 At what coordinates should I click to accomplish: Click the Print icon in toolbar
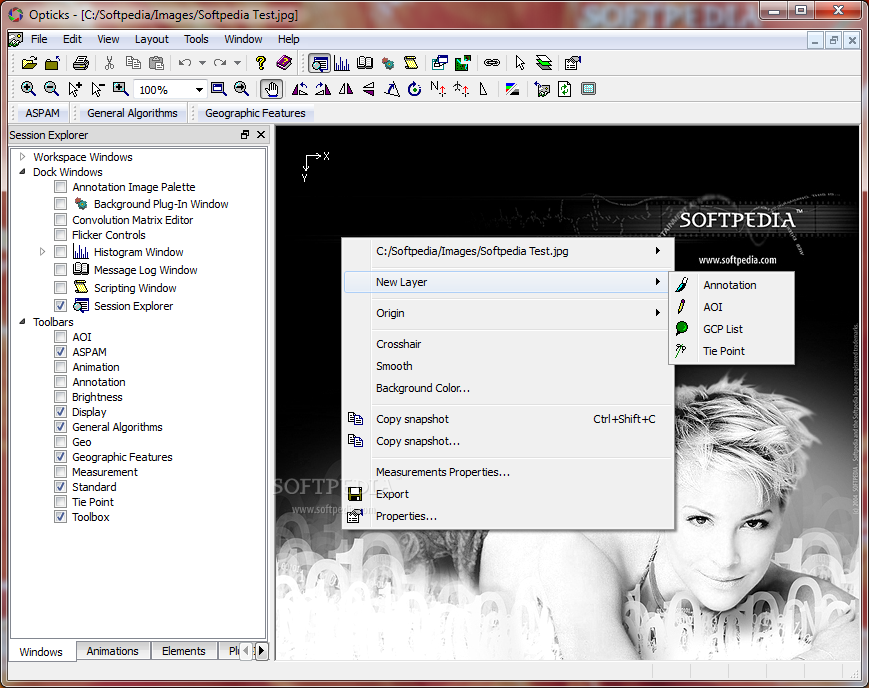click(81, 63)
